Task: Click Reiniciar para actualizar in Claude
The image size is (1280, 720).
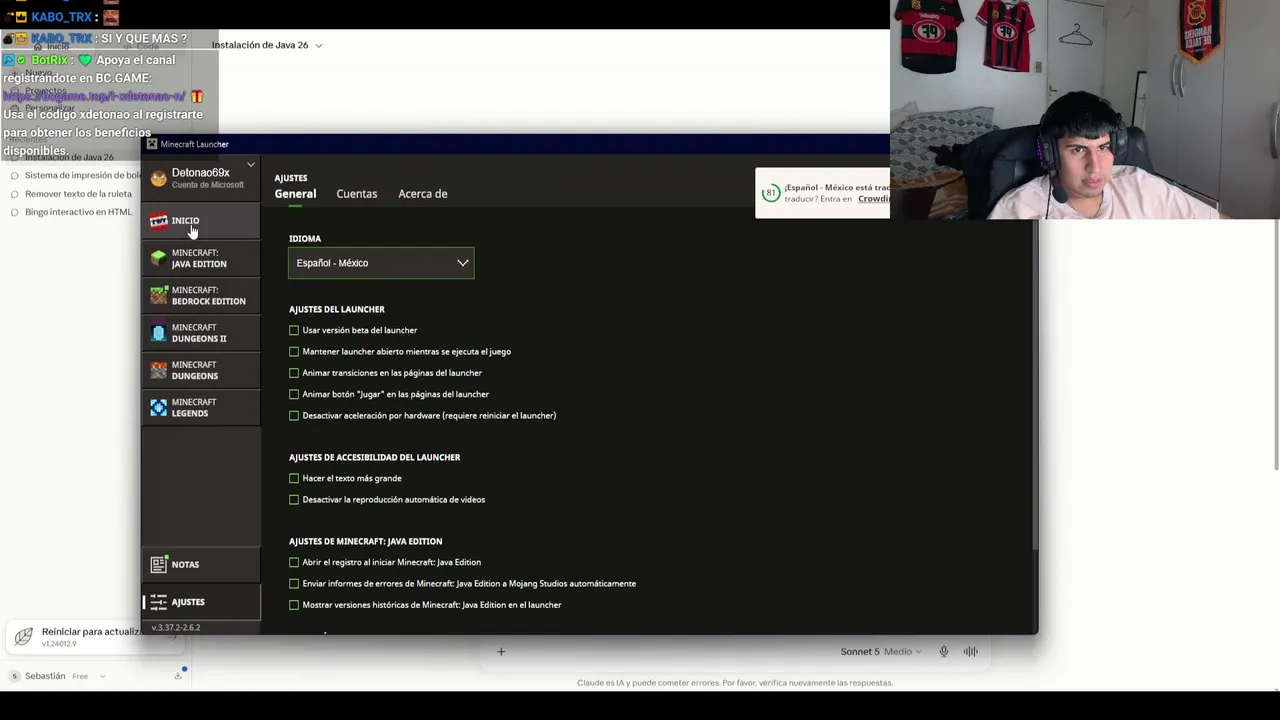Action: coord(91,632)
